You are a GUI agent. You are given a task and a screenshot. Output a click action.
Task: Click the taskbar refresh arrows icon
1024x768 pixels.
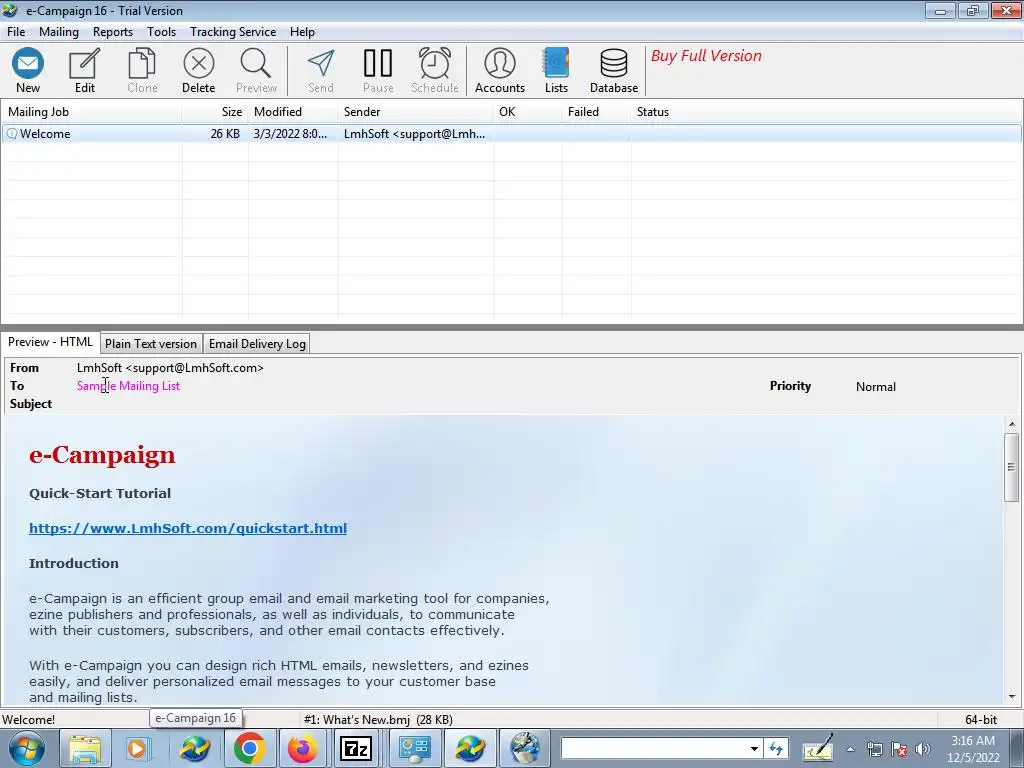[776, 748]
